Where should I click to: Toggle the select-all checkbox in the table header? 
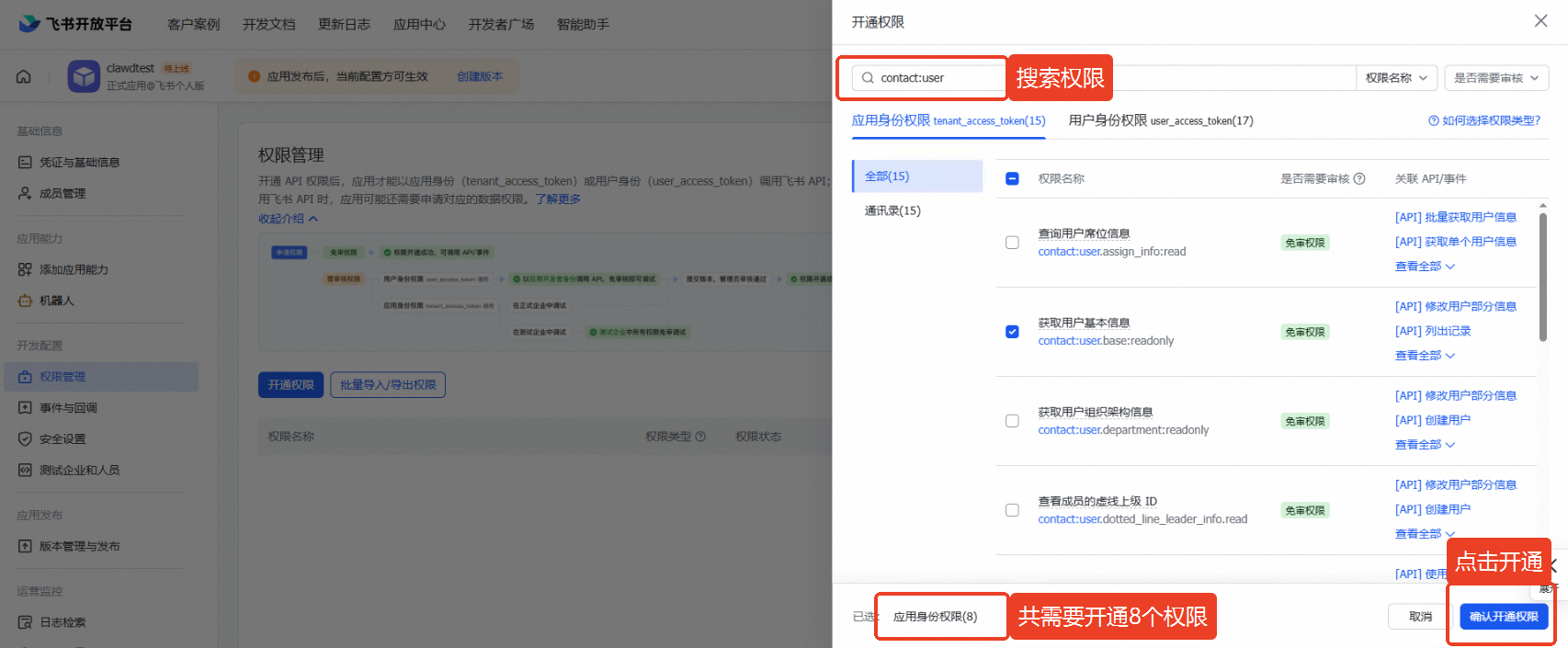(x=1012, y=178)
